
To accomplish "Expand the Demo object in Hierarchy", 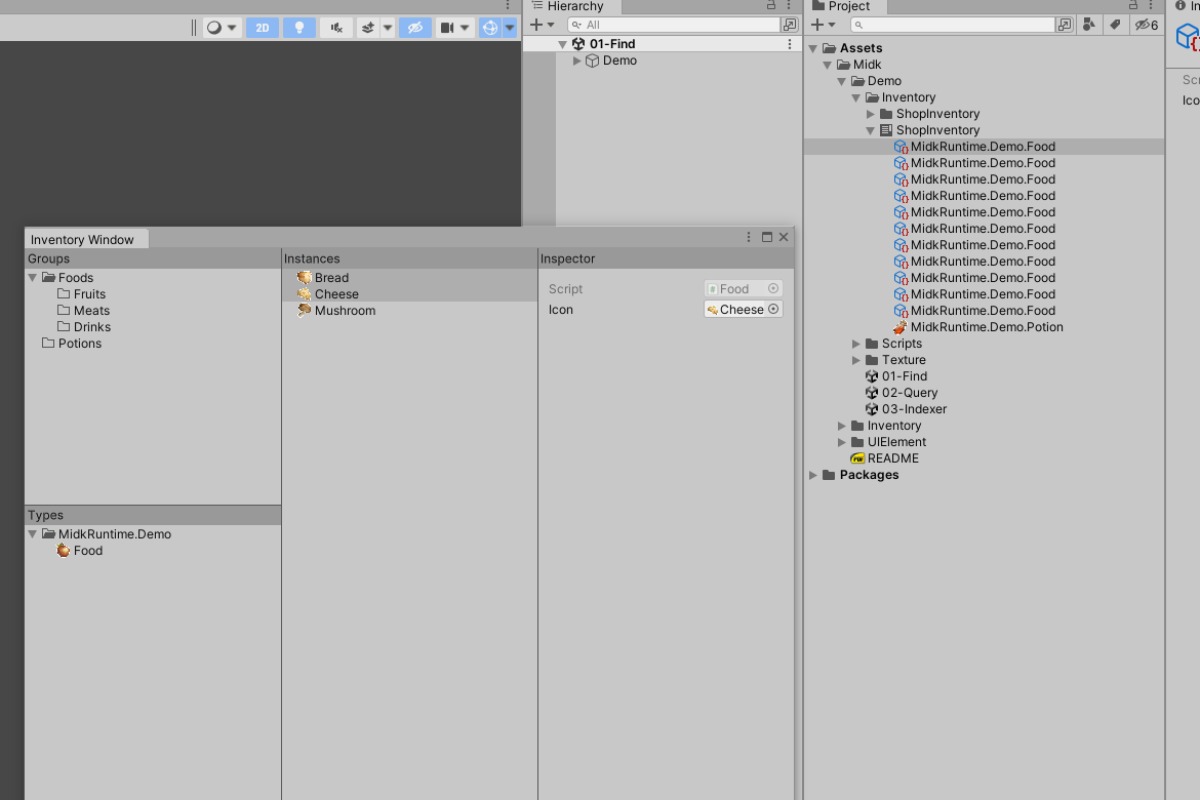I will pyautogui.click(x=577, y=61).
